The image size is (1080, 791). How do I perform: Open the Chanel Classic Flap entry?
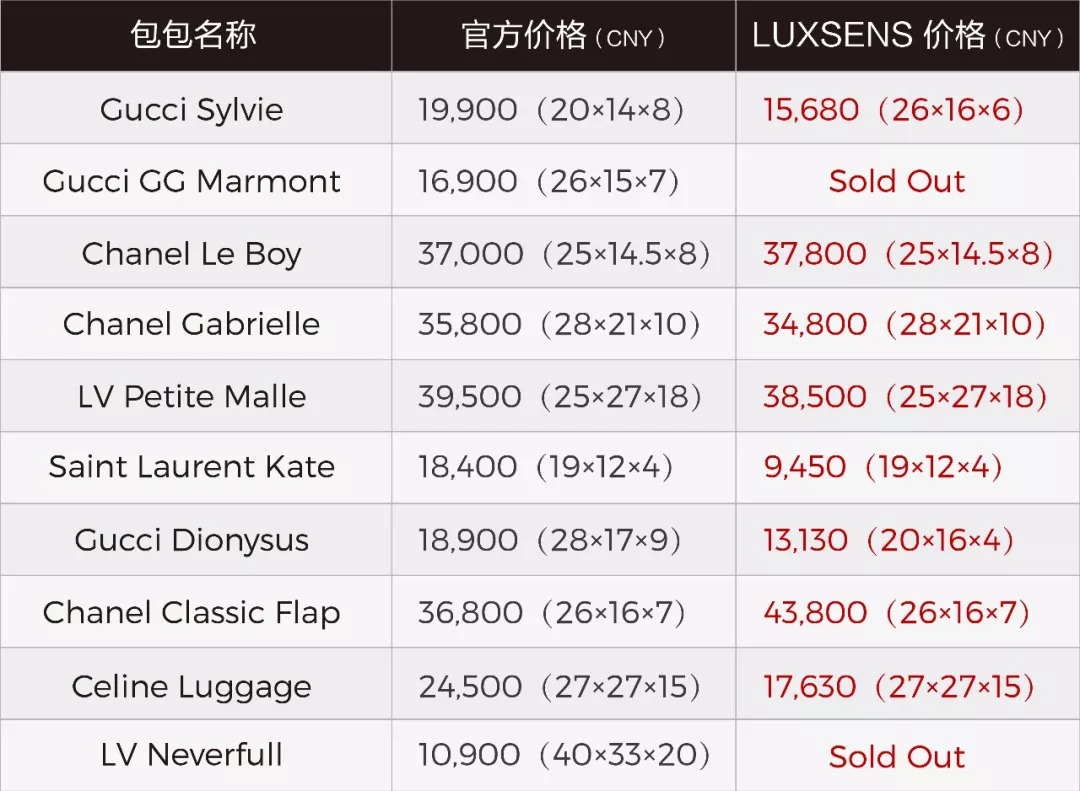pos(192,612)
